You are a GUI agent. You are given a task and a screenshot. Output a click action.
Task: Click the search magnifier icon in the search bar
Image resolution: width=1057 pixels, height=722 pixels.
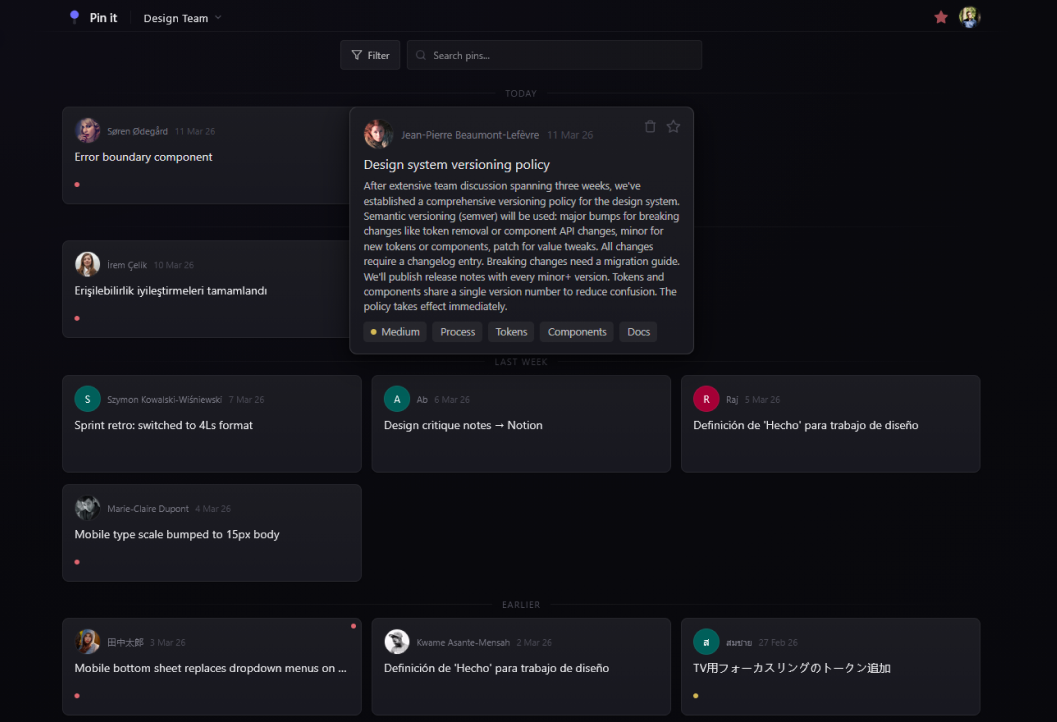[x=422, y=55]
